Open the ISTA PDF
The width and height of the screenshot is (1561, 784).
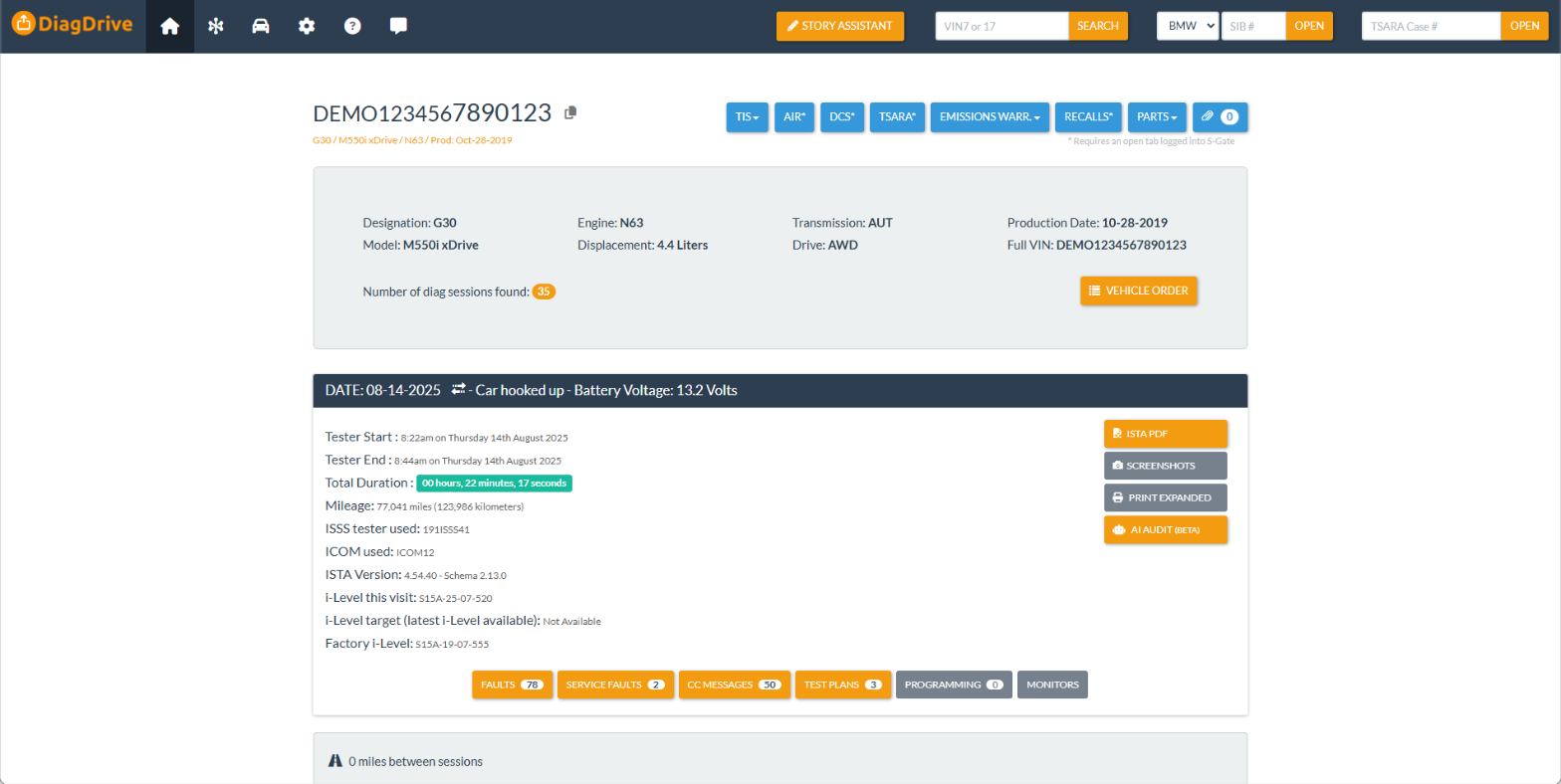coord(1166,434)
